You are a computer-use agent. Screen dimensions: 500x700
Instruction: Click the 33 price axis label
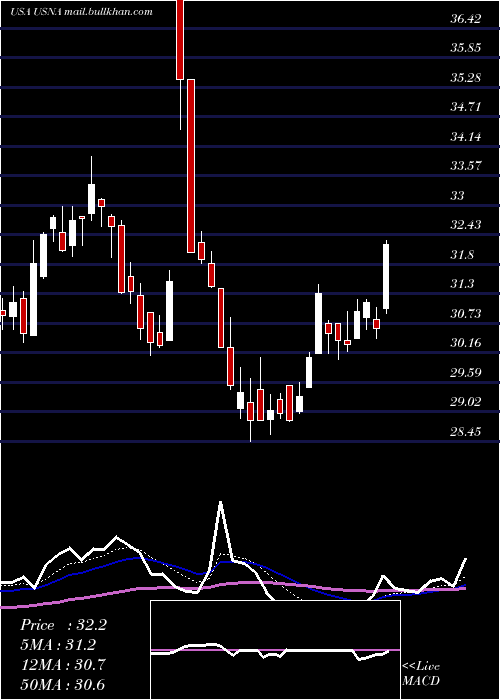point(458,195)
